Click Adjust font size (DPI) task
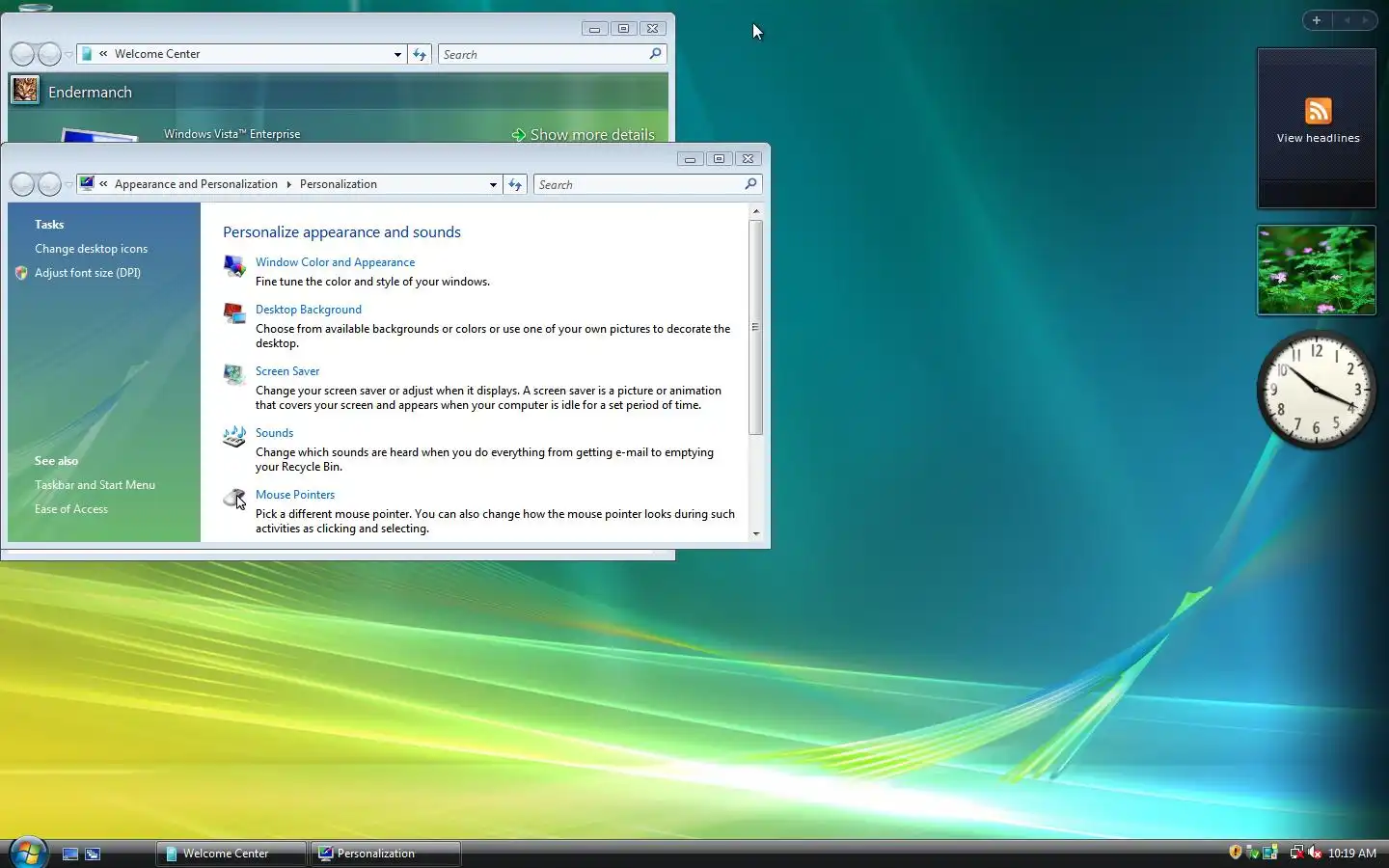Viewport: 1389px width, 868px height. coord(88,273)
